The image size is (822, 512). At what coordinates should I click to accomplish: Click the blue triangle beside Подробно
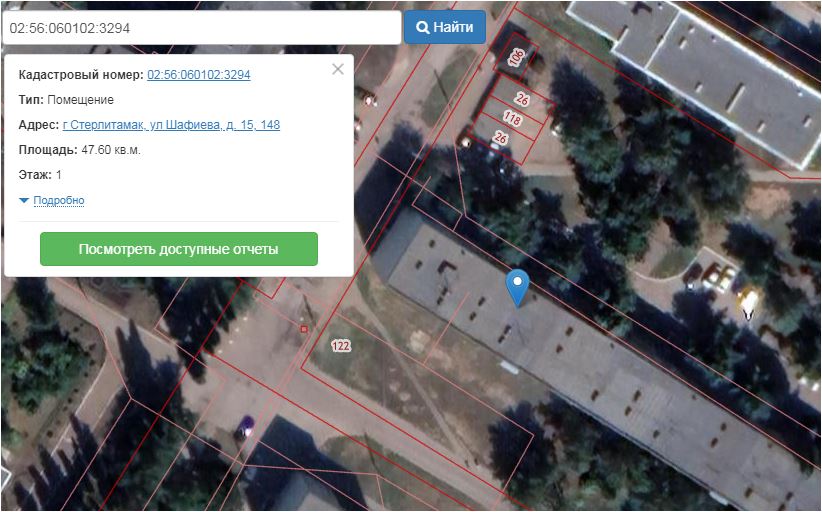click(x=24, y=201)
